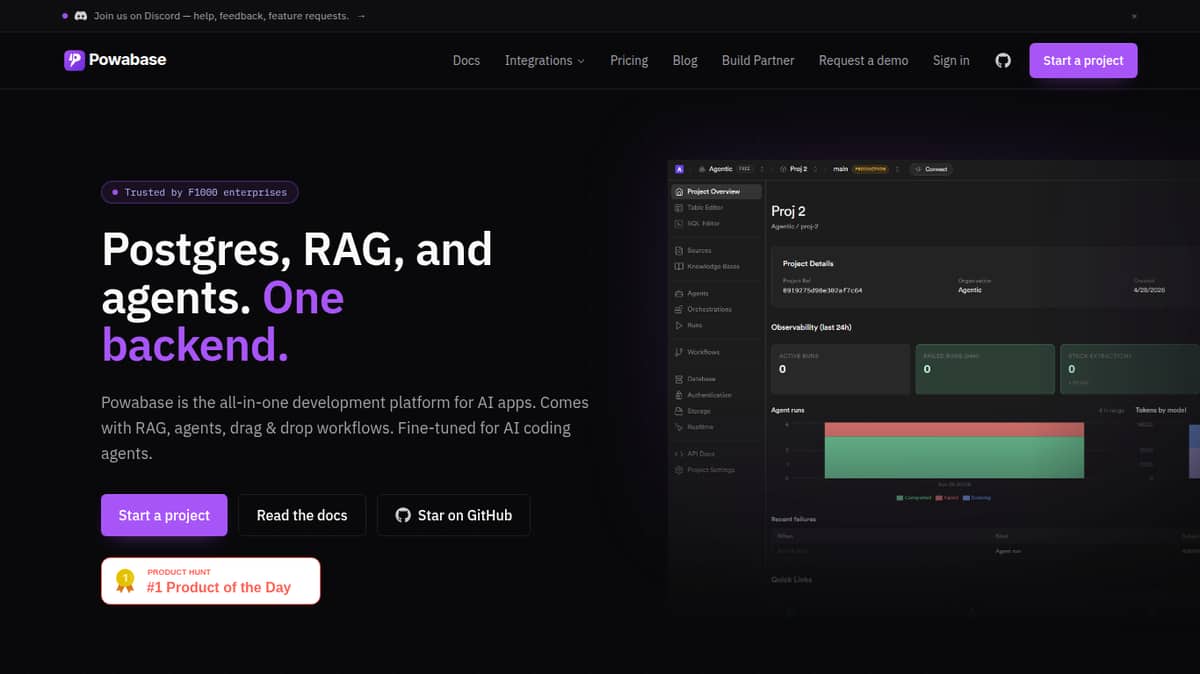1200x674 pixels.
Task: Open the GitHub icon in navigation bar
Action: (x=1003, y=60)
